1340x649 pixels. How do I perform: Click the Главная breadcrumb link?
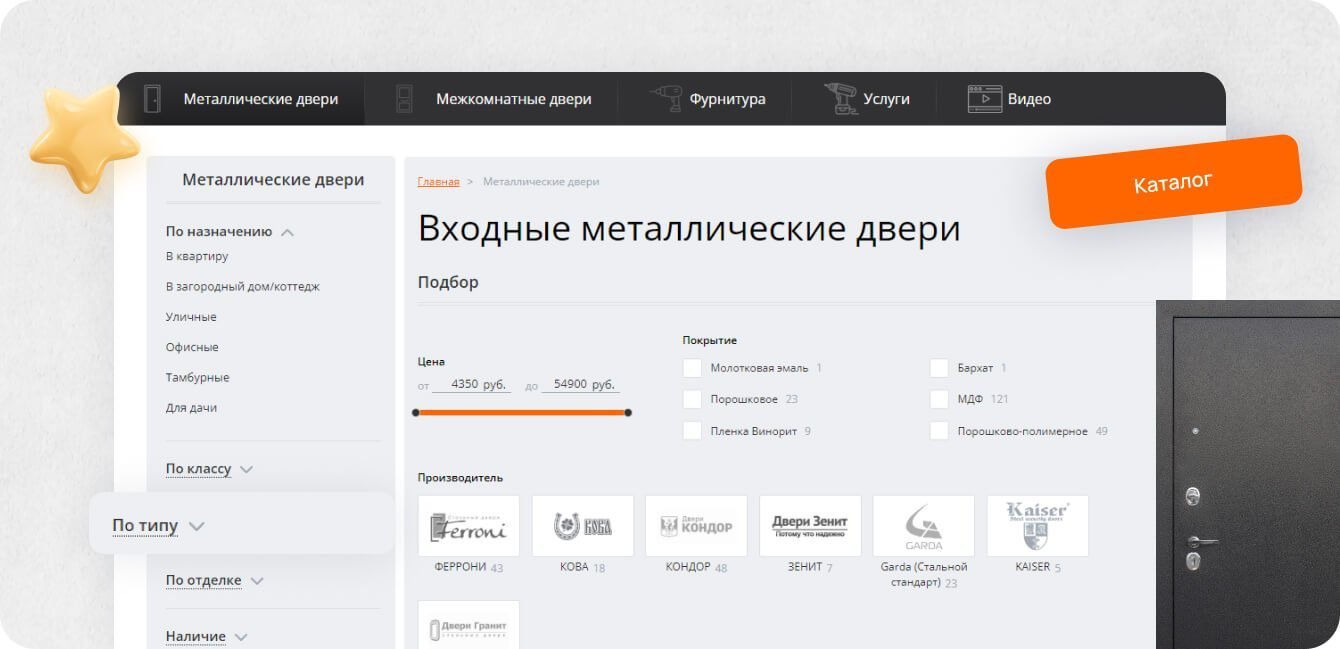pyautogui.click(x=438, y=182)
